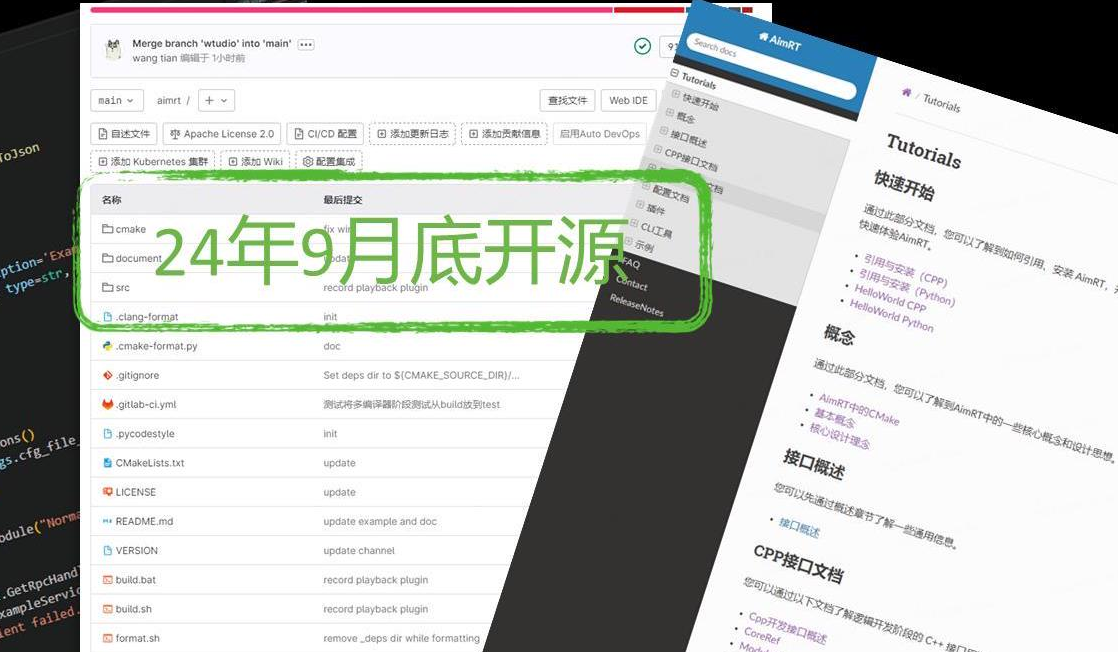Viewport: 1118px width, 652px height.
Task: Click the .gitignore file icon
Action: point(107,376)
